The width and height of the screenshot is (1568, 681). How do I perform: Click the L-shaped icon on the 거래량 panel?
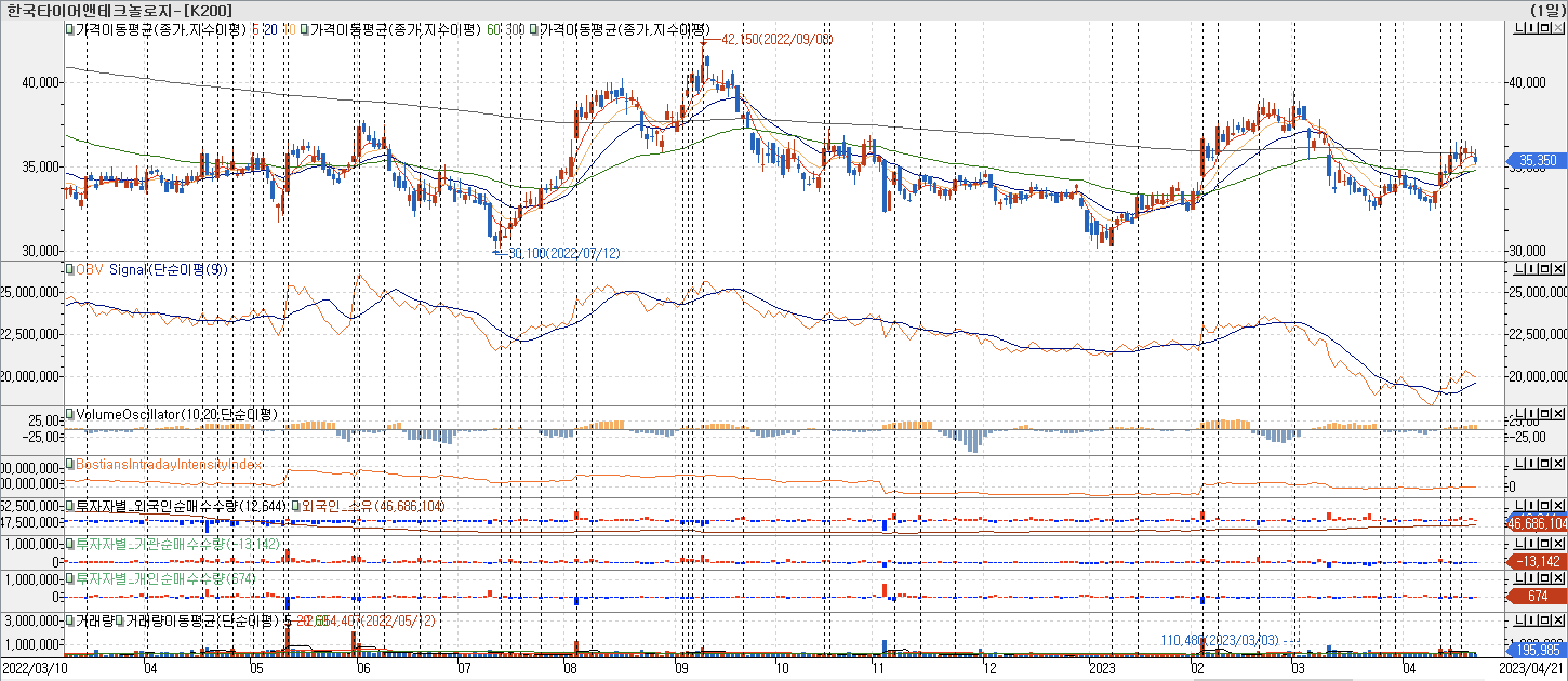(x=1519, y=620)
